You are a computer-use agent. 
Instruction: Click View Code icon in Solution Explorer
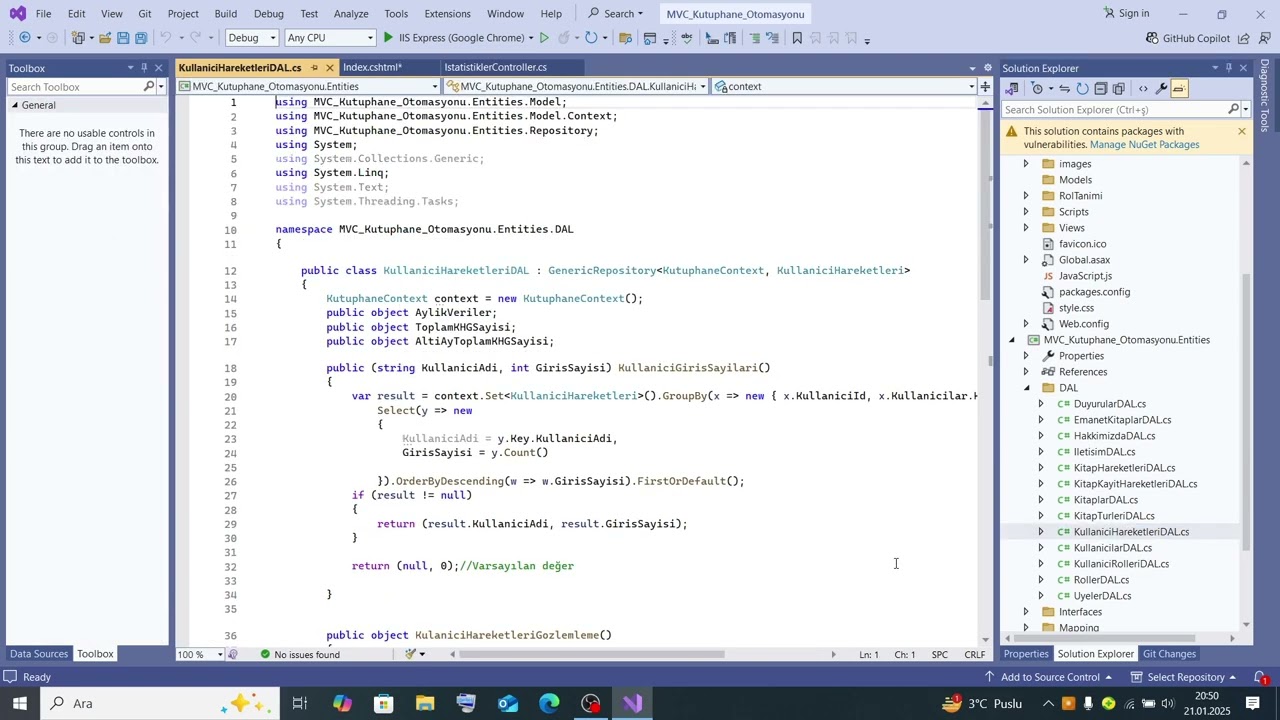tap(1143, 88)
